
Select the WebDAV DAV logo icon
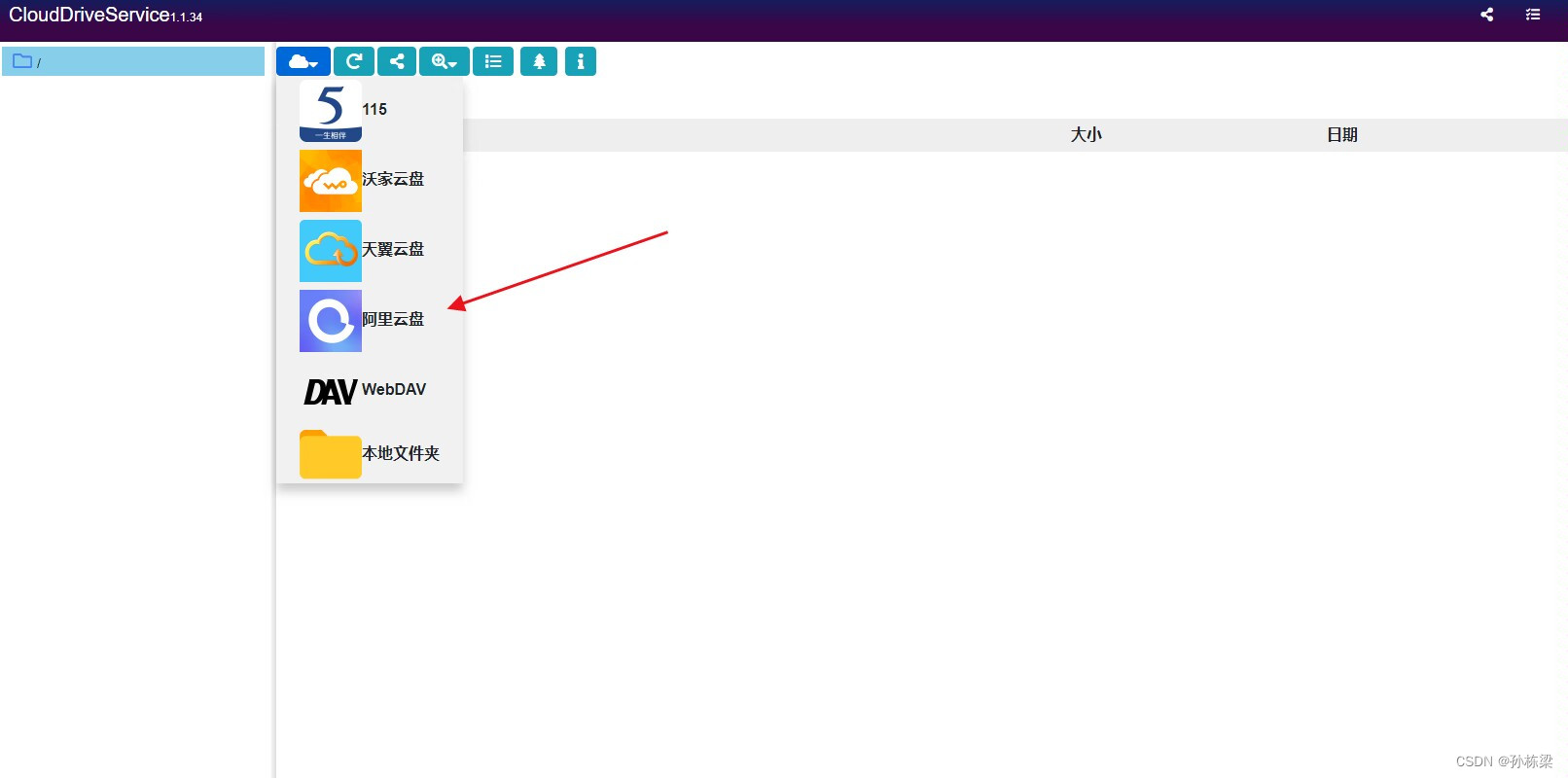coord(331,391)
